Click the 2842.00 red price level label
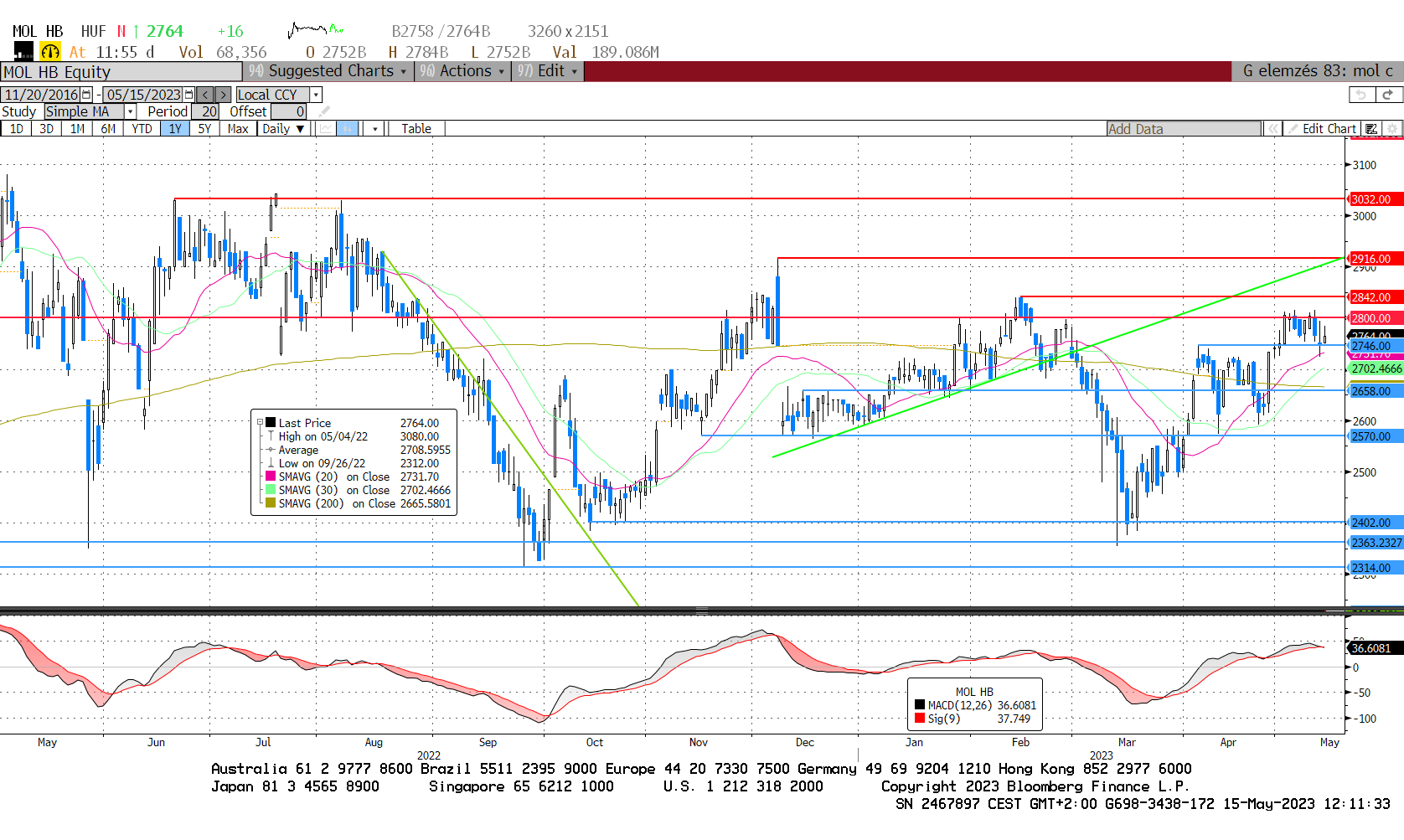 (x=1376, y=297)
